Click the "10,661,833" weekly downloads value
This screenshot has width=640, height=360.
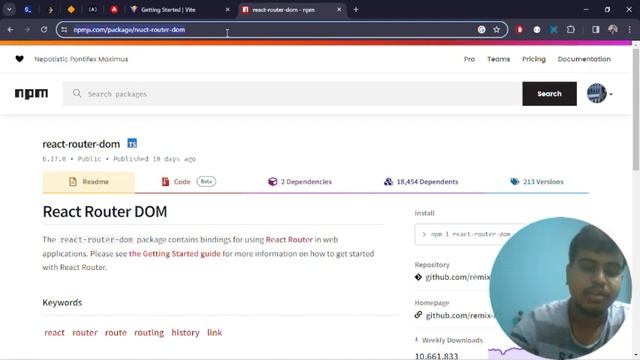point(436,356)
